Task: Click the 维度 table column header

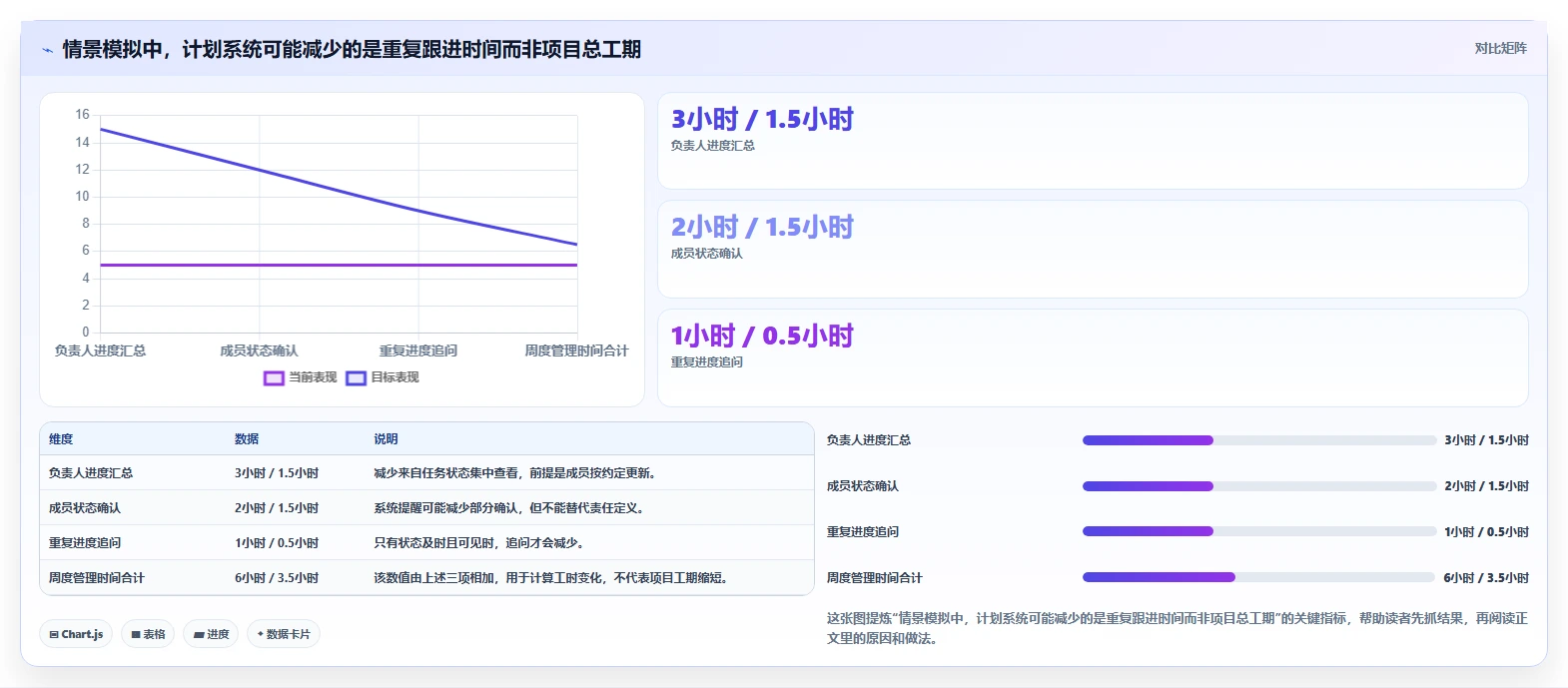Action: 61,439
